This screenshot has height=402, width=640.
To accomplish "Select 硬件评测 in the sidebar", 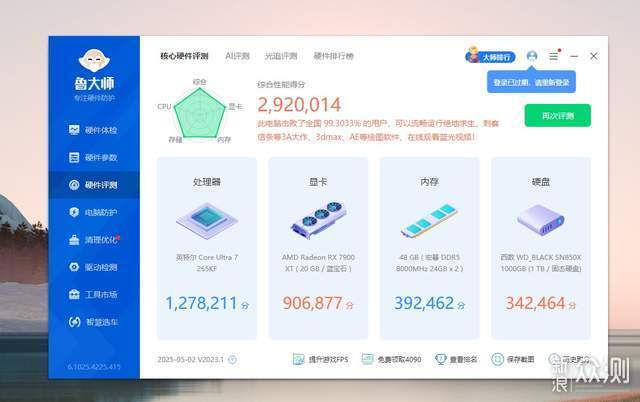I will point(93,185).
